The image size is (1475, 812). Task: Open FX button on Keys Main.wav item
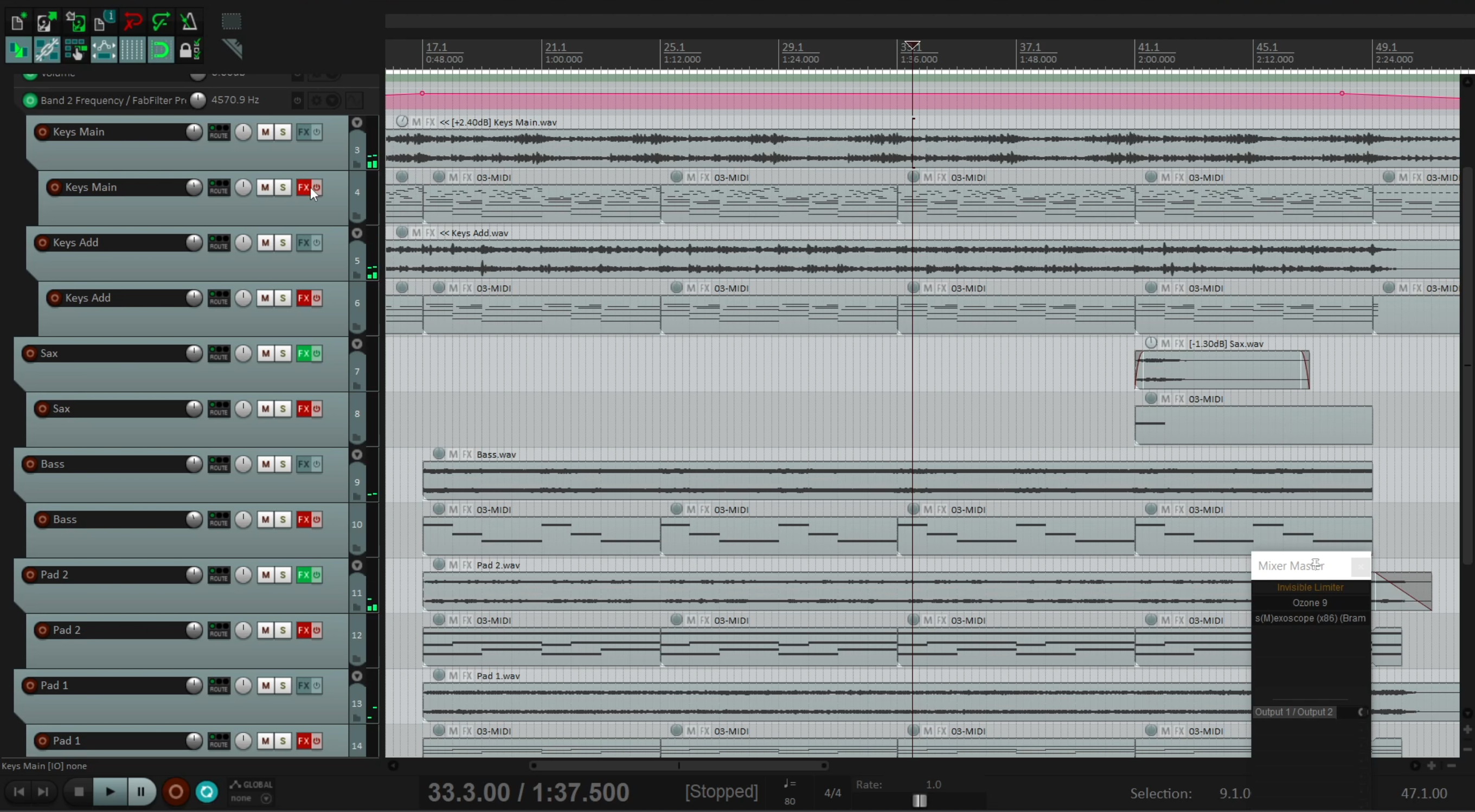click(431, 122)
